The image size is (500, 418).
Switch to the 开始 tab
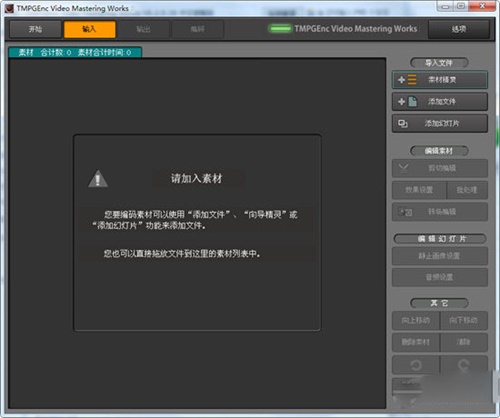(35, 29)
